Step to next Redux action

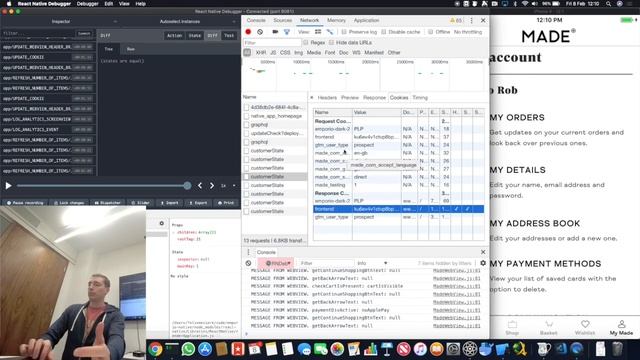pyautogui.click(x=212, y=186)
